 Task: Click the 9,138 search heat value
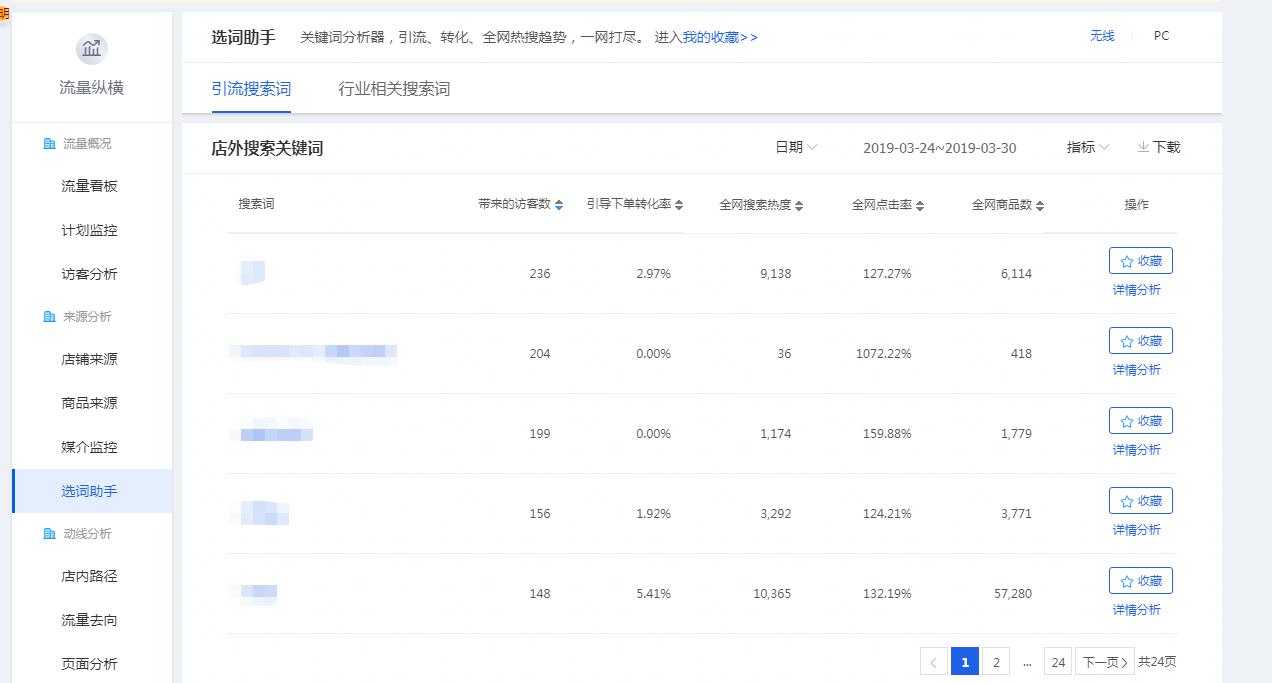pyautogui.click(x=776, y=274)
